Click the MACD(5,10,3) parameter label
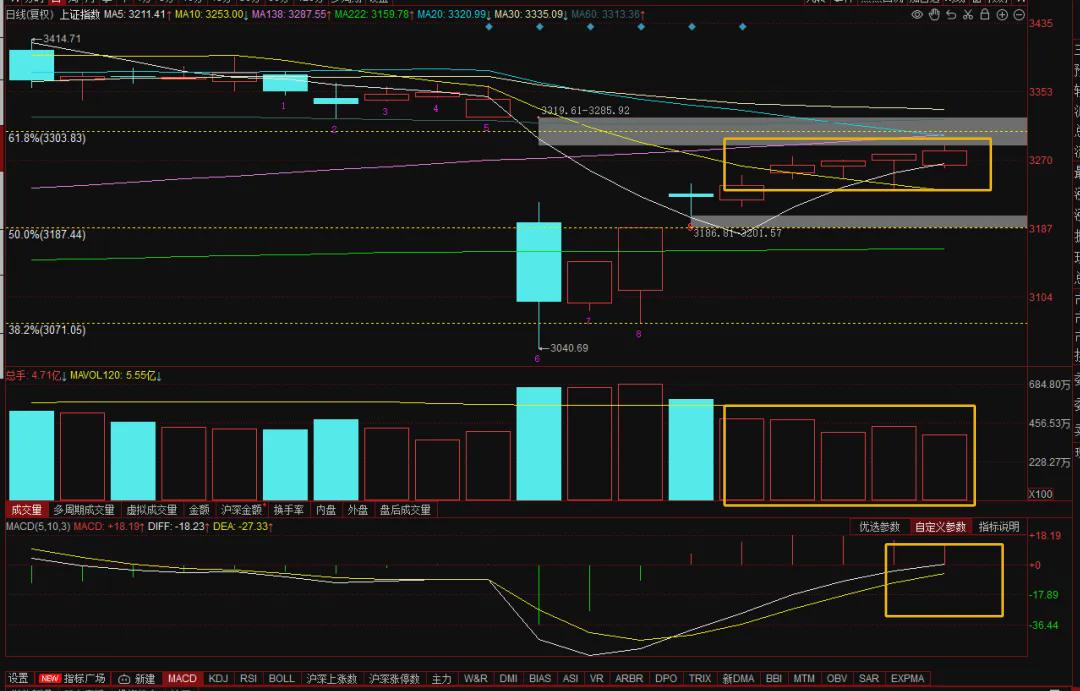The height and width of the screenshot is (691, 1080). (38, 526)
